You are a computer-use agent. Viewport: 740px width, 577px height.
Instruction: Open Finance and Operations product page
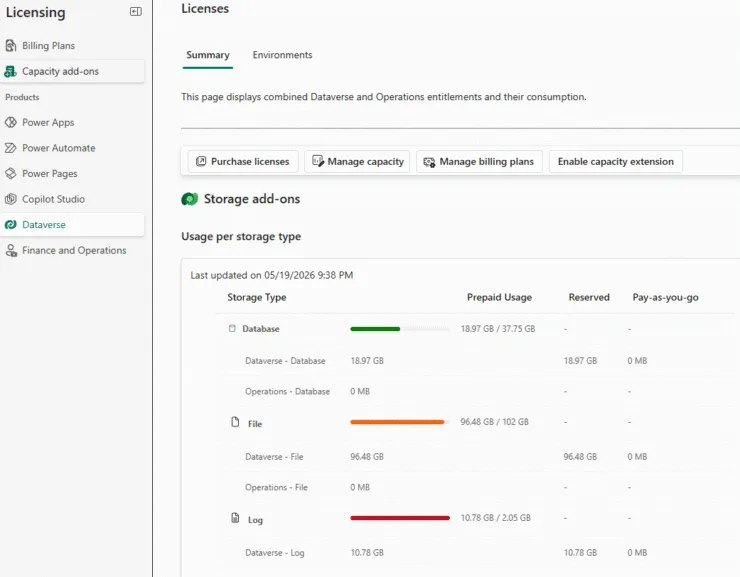[x=72, y=250]
